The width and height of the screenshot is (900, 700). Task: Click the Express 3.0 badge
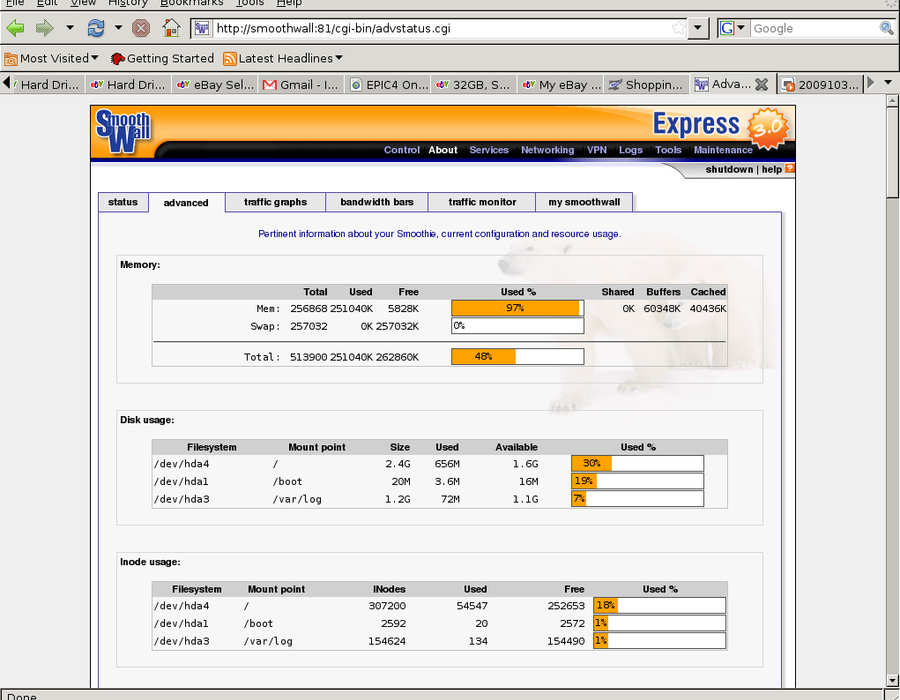721,126
